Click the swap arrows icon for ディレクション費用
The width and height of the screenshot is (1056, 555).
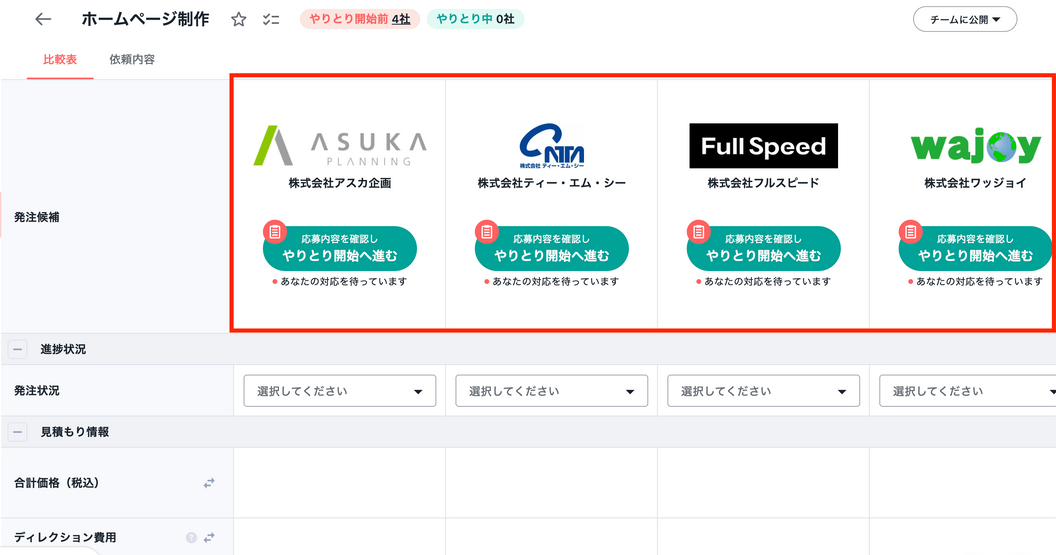coord(209,537)
